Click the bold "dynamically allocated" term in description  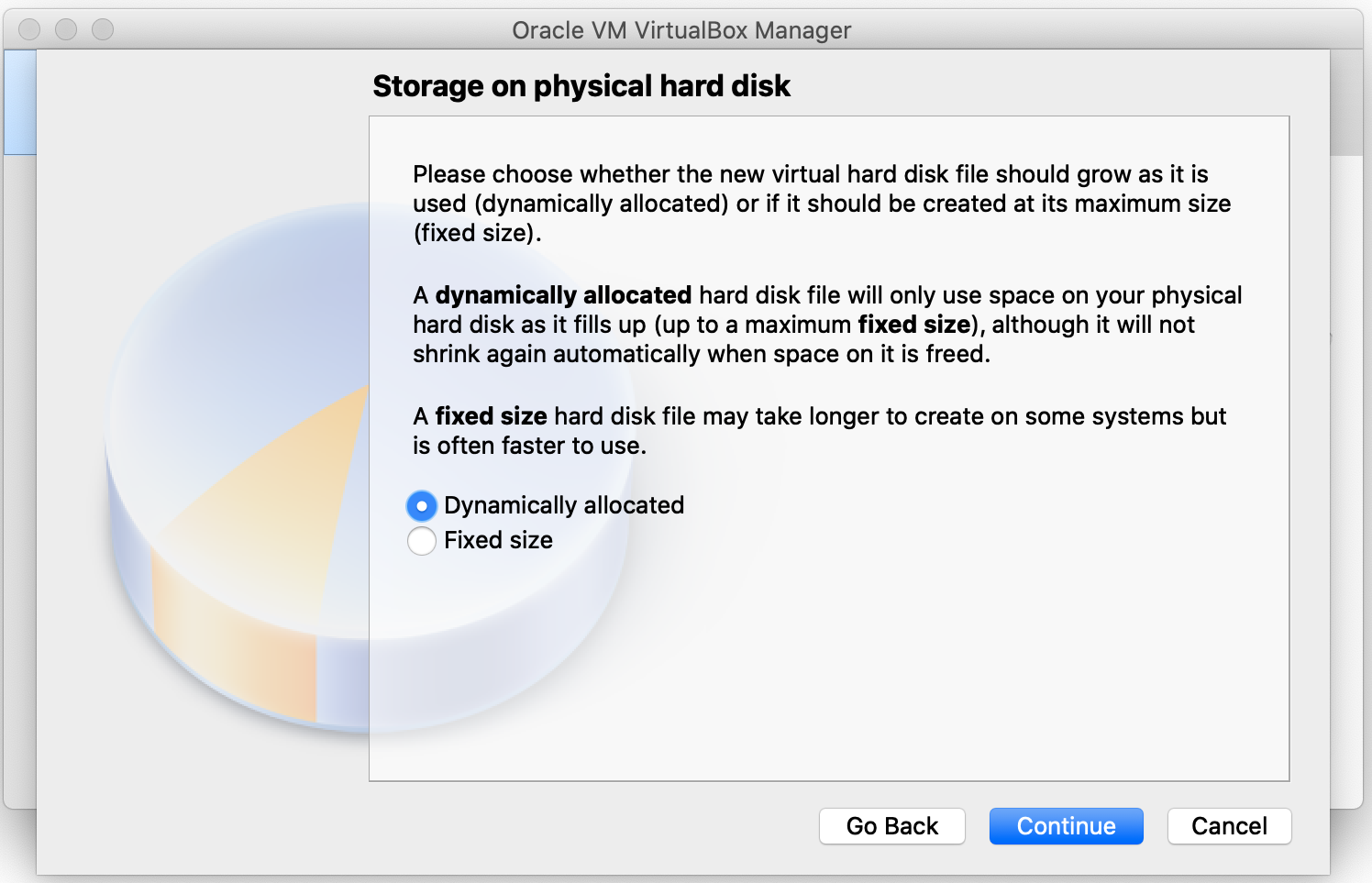pos(563,295)
